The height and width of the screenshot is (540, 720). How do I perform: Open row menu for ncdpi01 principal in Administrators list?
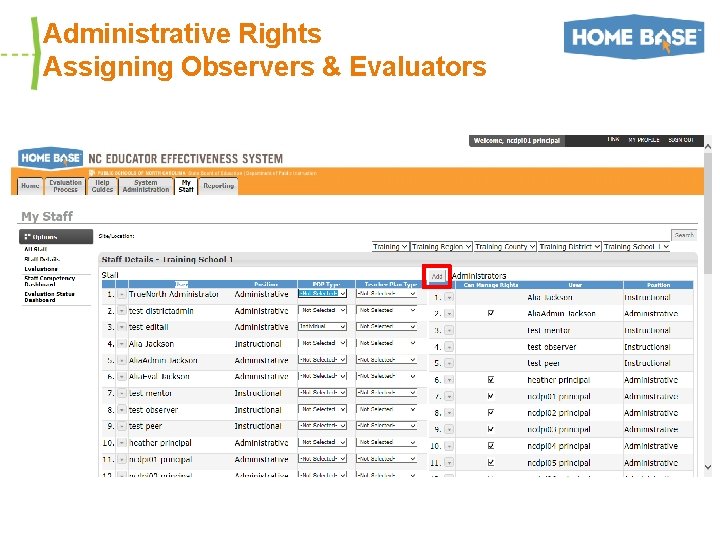click(449, 396)
